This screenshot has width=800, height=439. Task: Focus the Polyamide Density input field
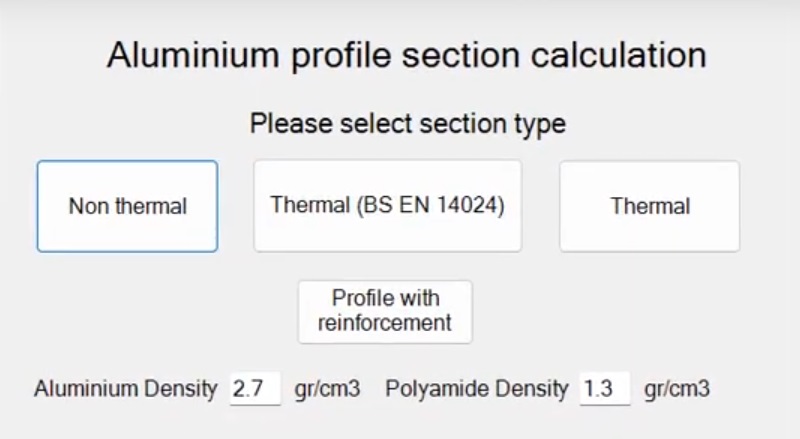(x=604, y=389)
